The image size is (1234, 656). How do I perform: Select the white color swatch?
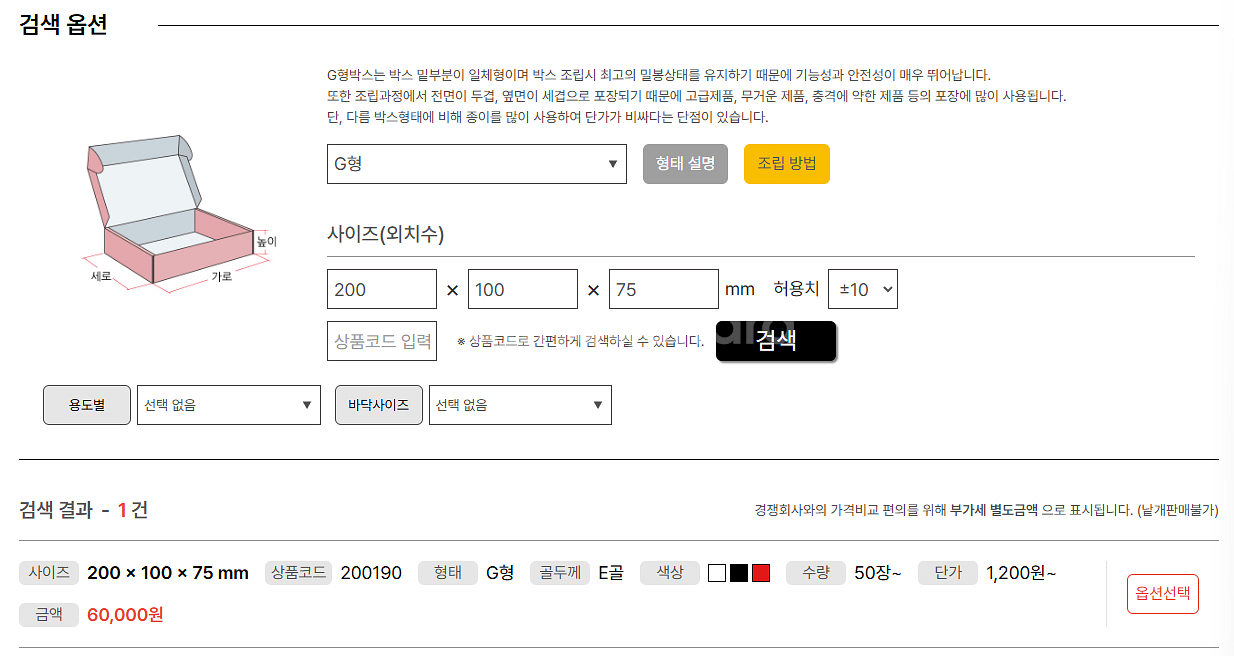717,573
